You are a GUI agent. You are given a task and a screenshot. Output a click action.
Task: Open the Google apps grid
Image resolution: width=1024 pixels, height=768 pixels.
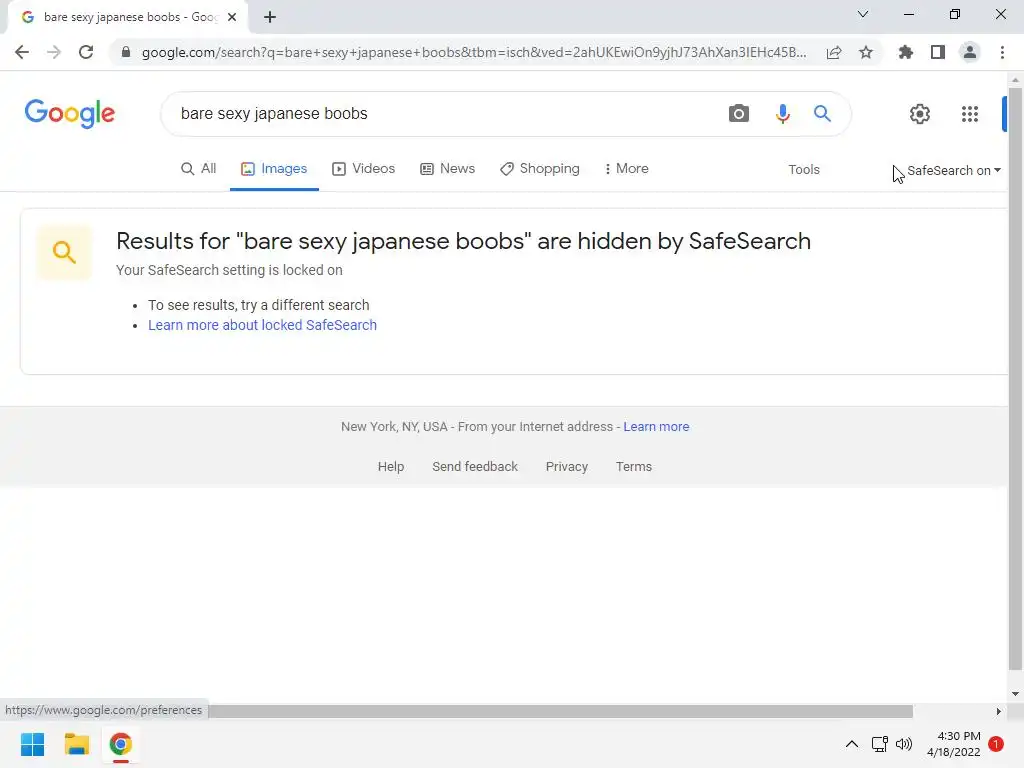click(970, 114)
